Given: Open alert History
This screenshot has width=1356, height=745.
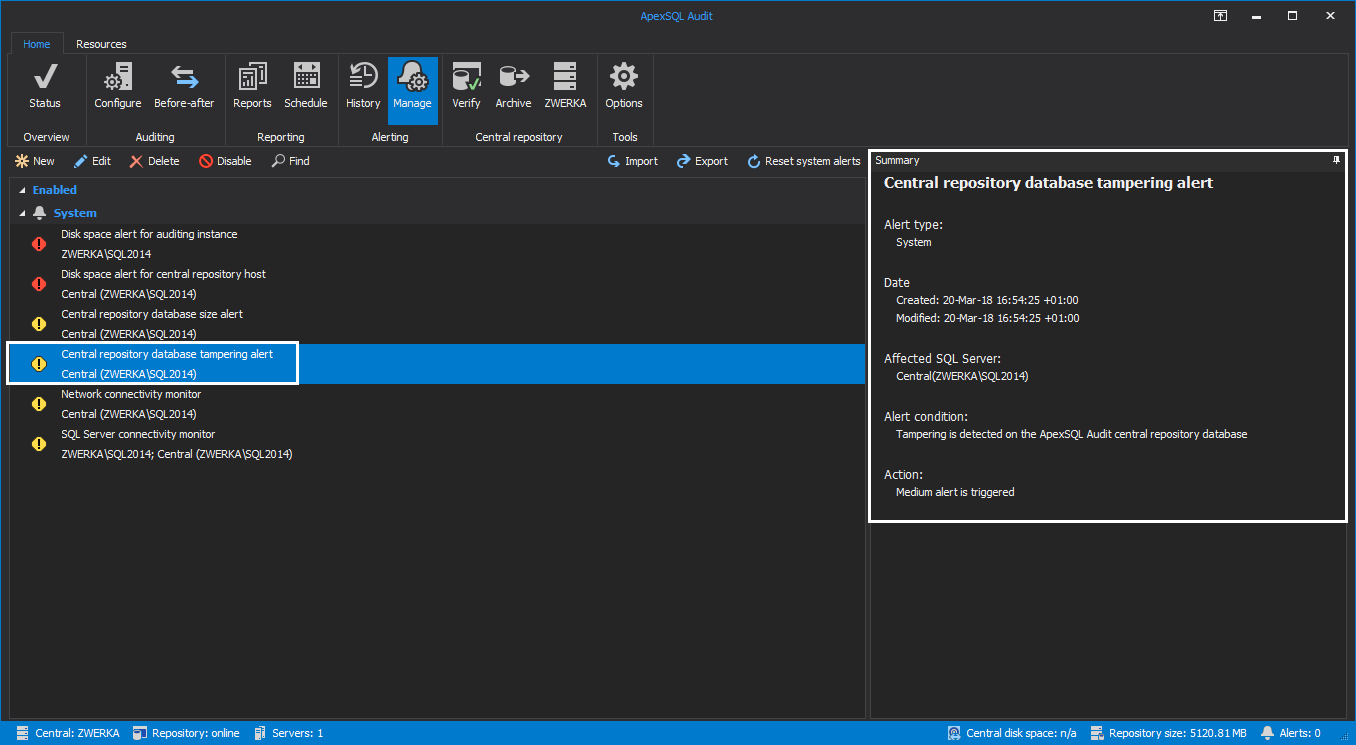Looking at the screenshot, I should 363,87.
